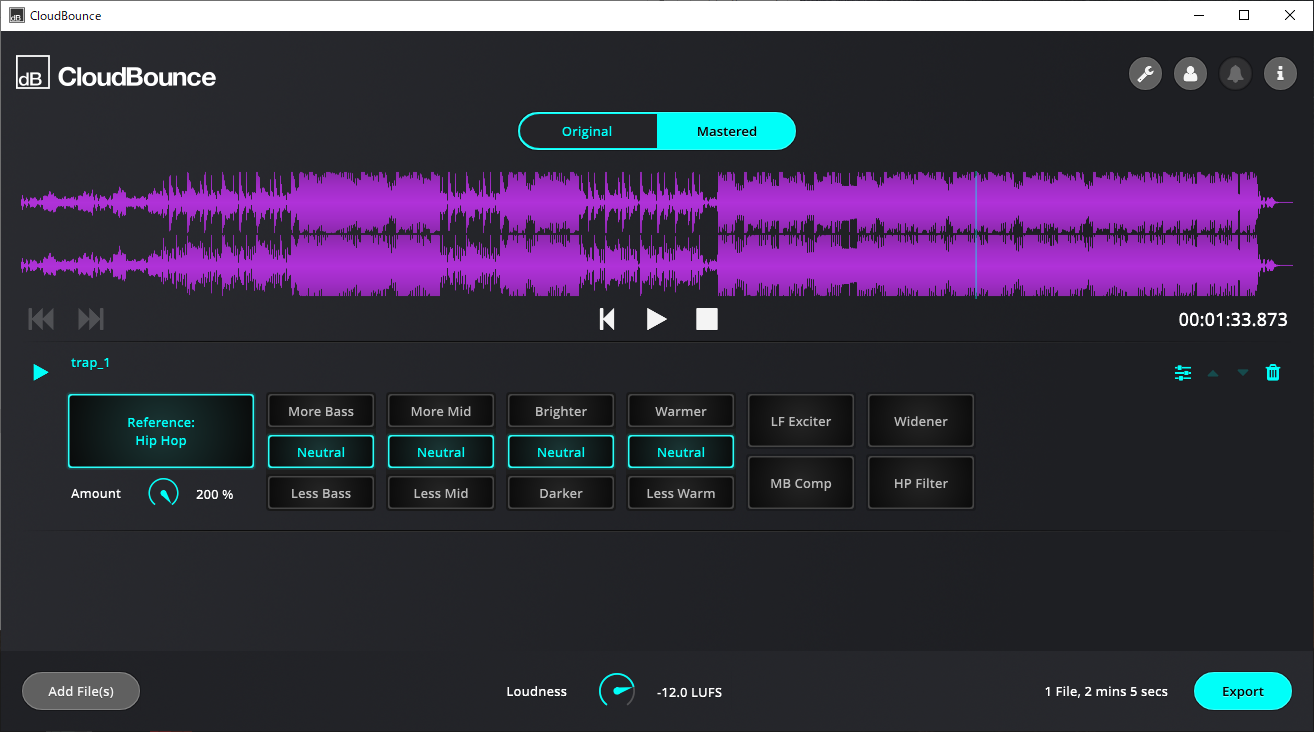Click the Export button
The height and width of the screenshot is (732, 1314).
pyautogui.click(x=1243, y=691)
